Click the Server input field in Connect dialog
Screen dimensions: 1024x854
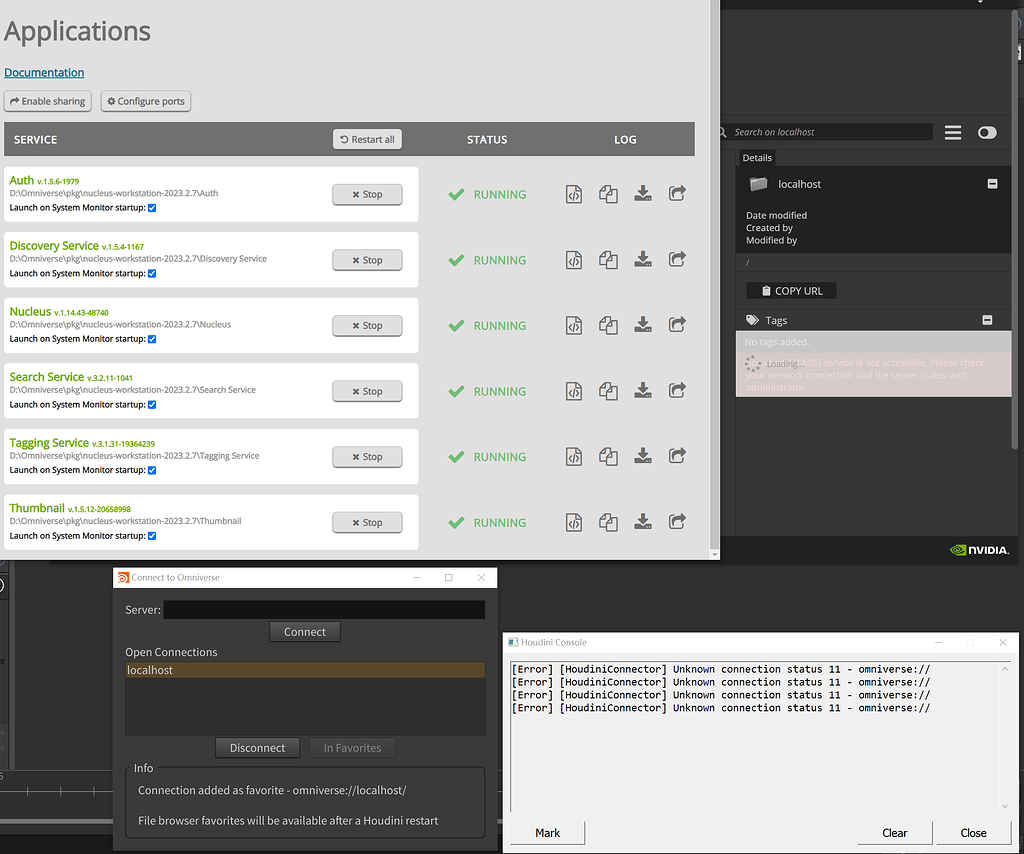click(x=324, y=609)
